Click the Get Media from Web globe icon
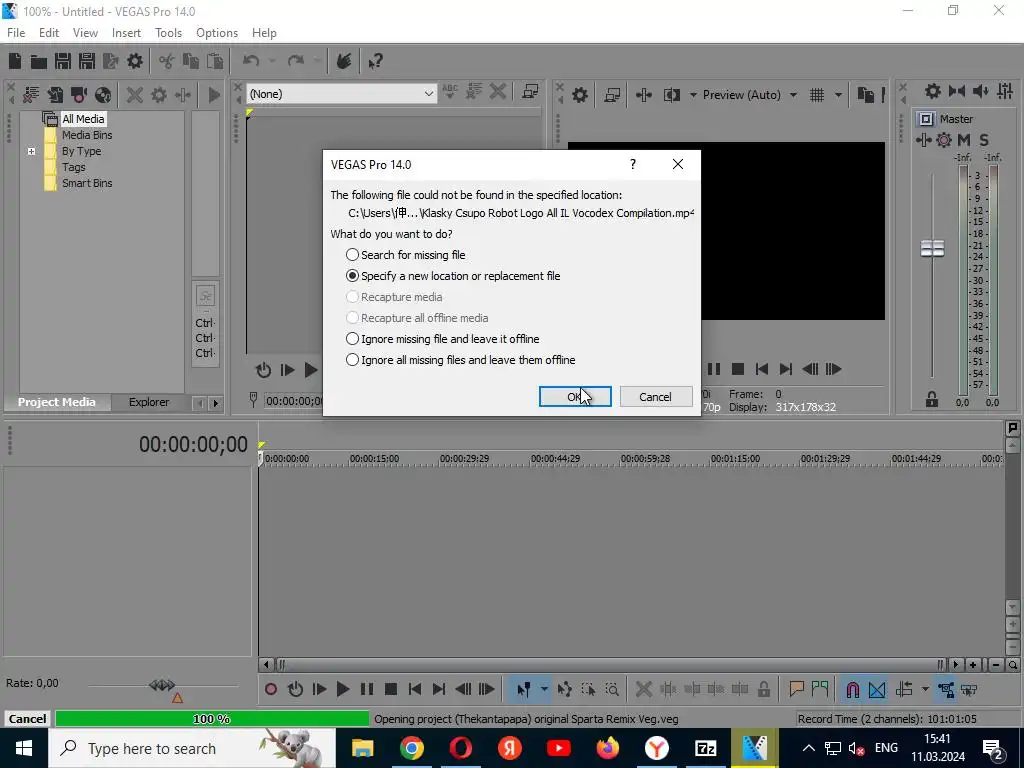1024x768 pixels. coord(103,95)
